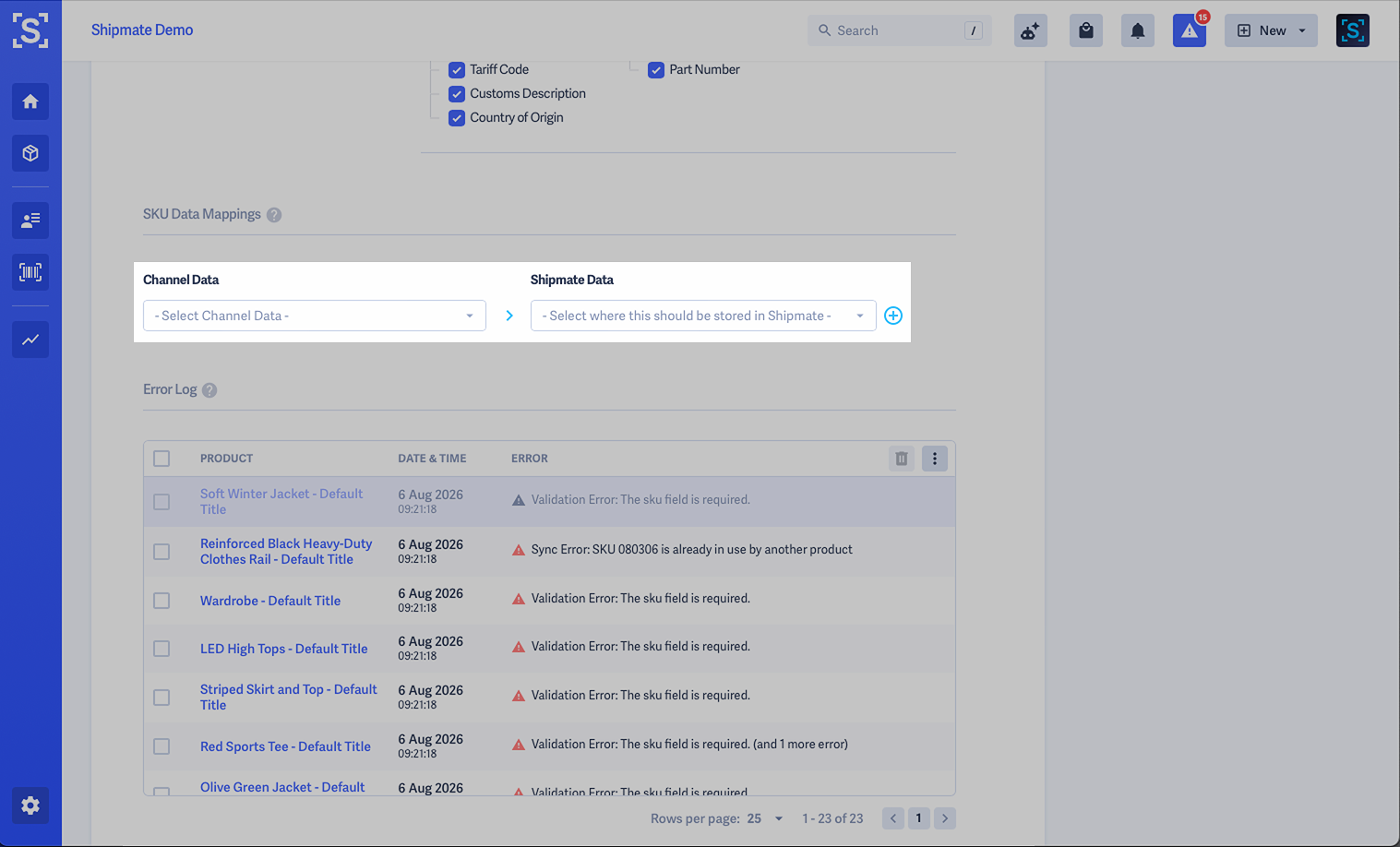Open the Rows per page dropdown
The width and height of the screenshot is (1400, 847).
point(765,818)
